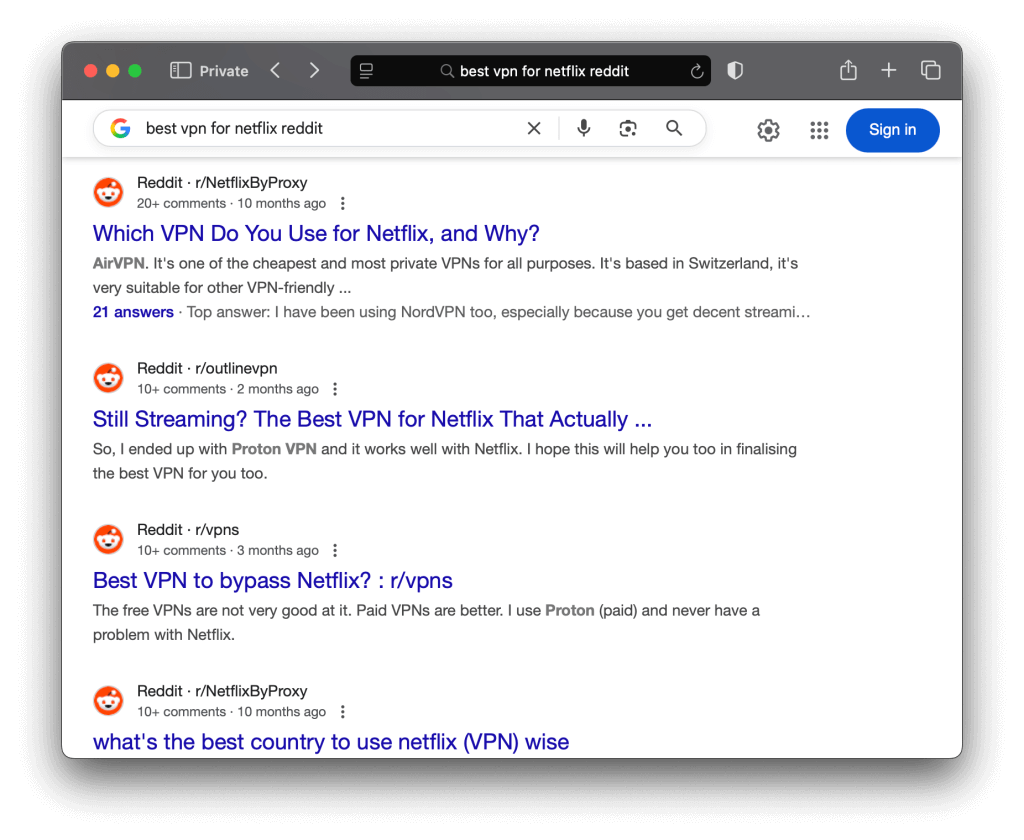Open the privacy shield report icon

coord(735,71)
